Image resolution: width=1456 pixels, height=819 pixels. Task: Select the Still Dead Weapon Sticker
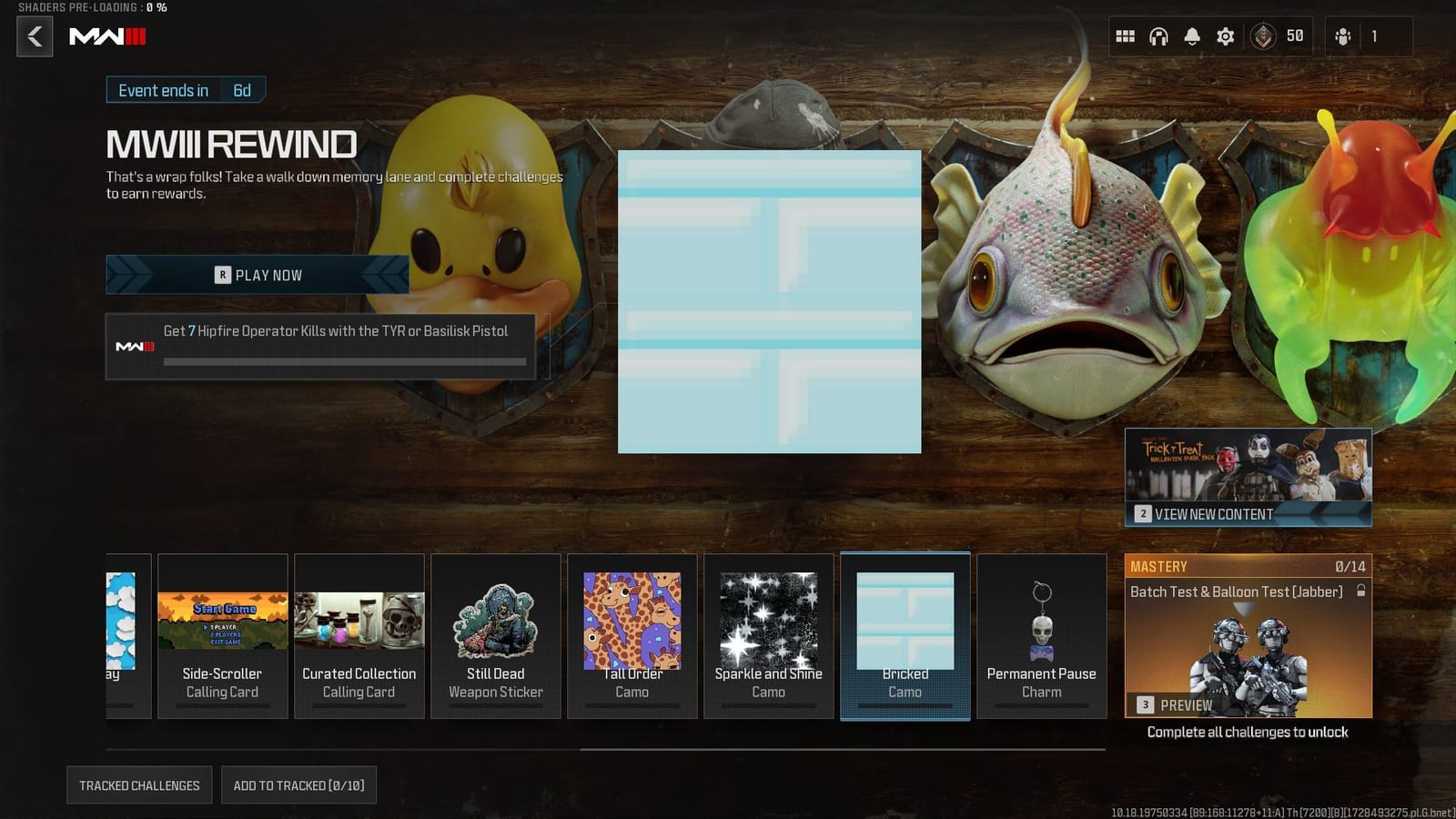[x=495, y=636]
